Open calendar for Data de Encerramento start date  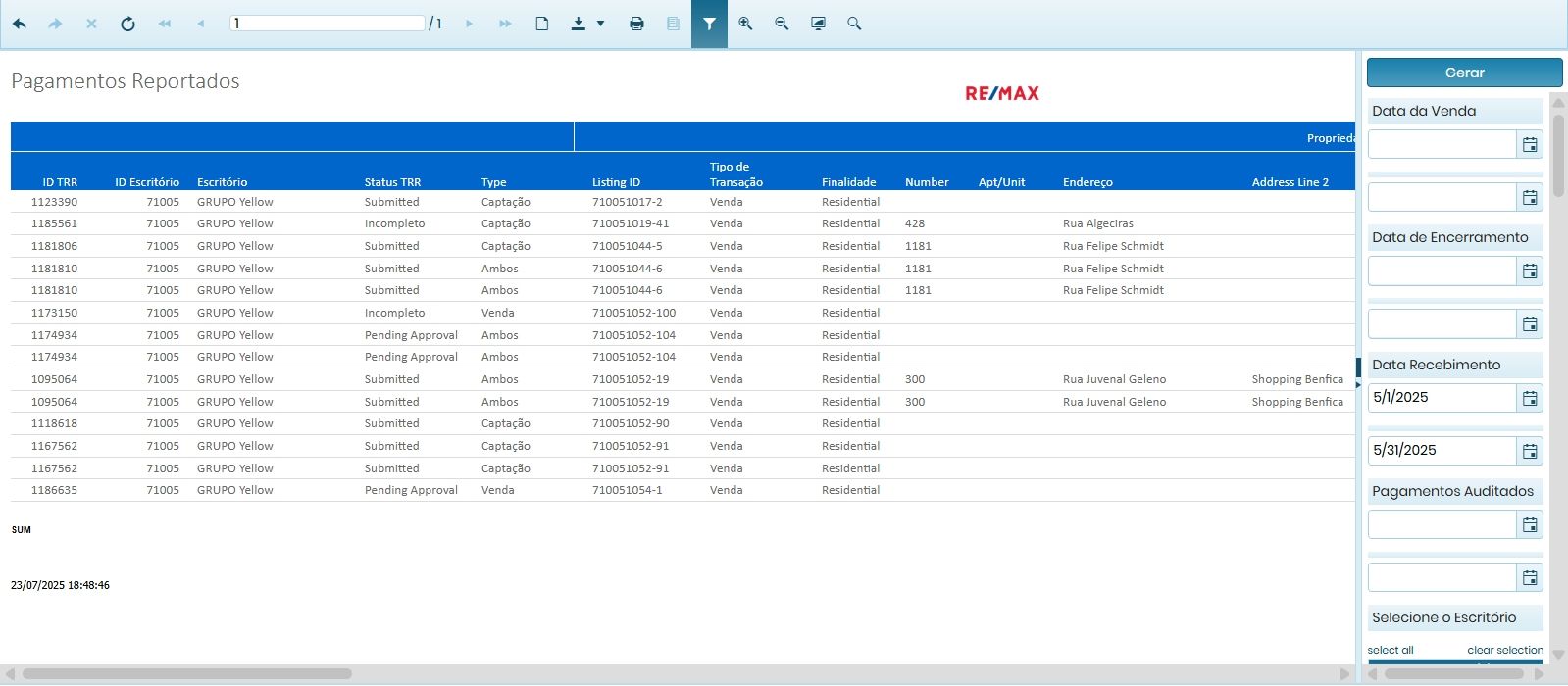[x=1530, y=271]
